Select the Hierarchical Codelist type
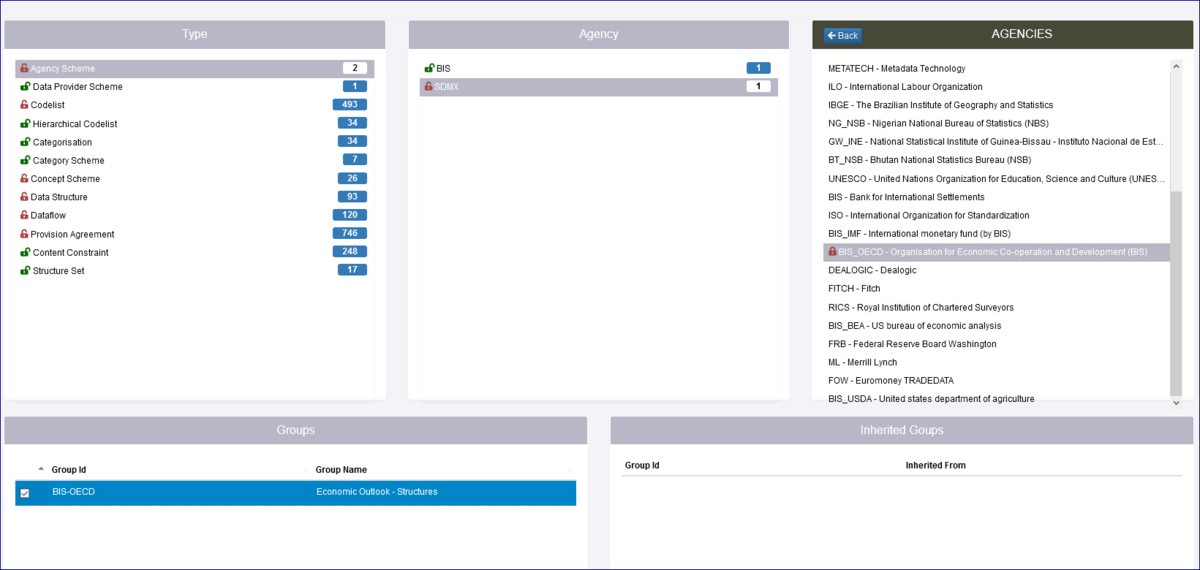The image size is (1200, 570). pyautogui.click(x=75, y=124)
